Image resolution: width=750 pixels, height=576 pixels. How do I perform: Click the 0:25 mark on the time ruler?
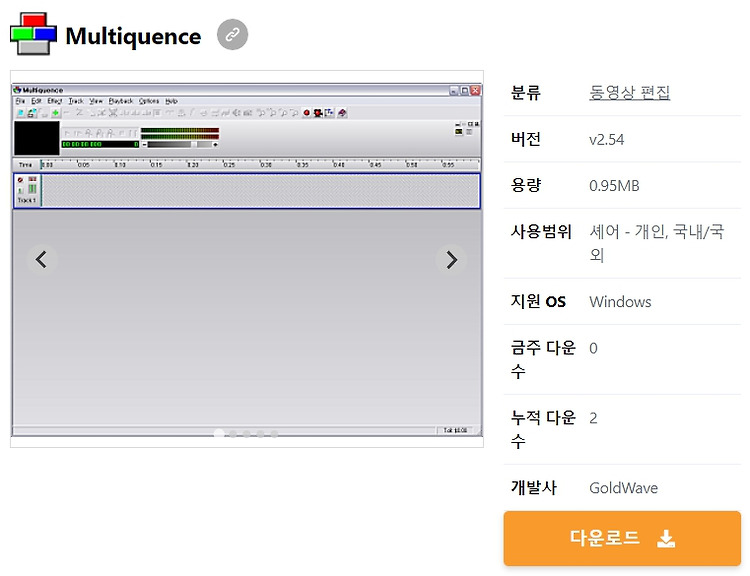[x=229, y=165]
